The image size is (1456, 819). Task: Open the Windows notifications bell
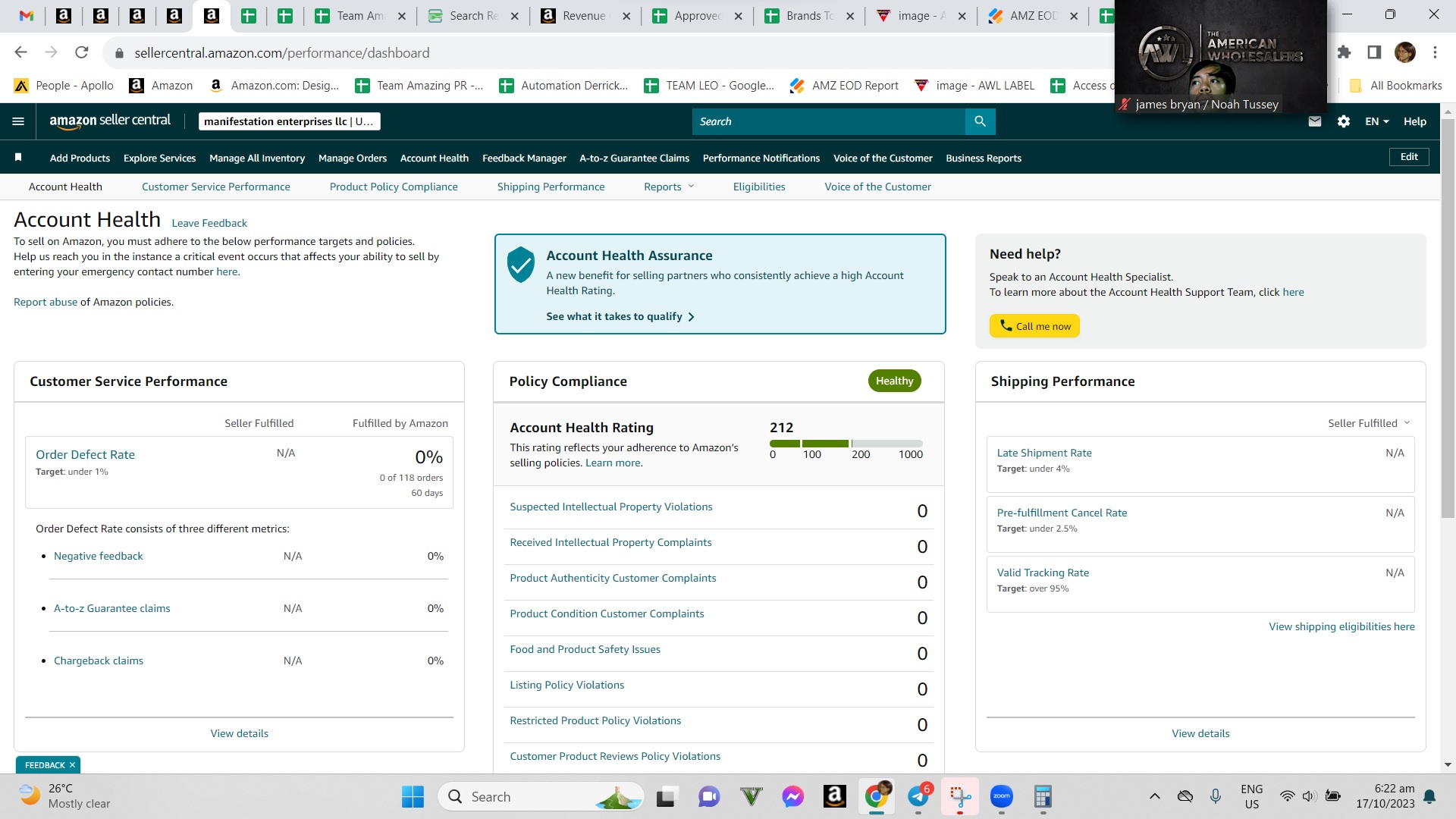click(1429, 796)
